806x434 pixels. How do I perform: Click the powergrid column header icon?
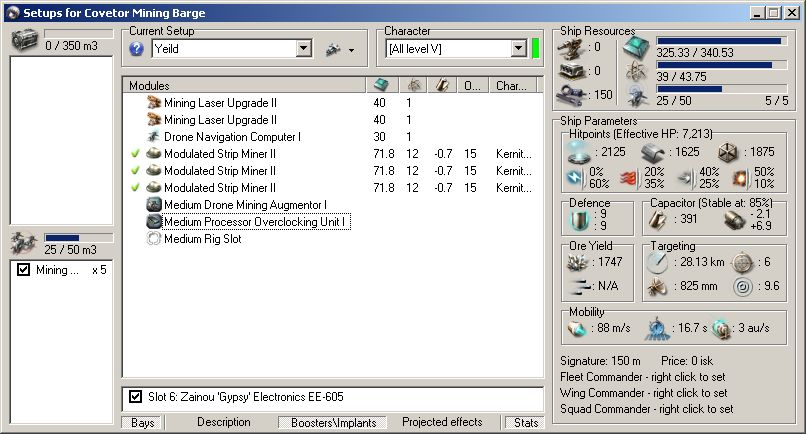[x=414, y=85]
